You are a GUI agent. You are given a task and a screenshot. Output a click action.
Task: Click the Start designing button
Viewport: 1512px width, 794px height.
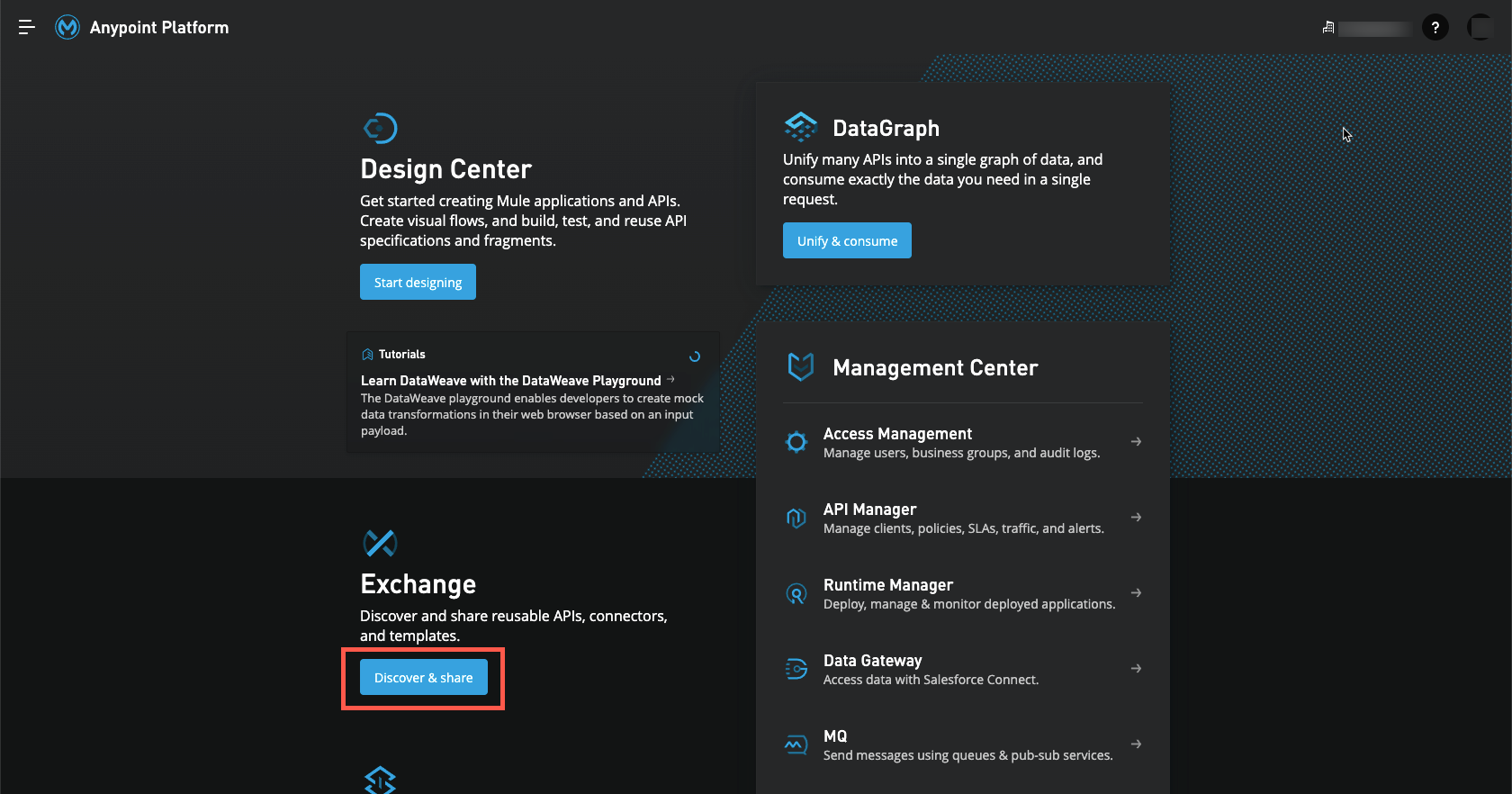pos(418,282)
